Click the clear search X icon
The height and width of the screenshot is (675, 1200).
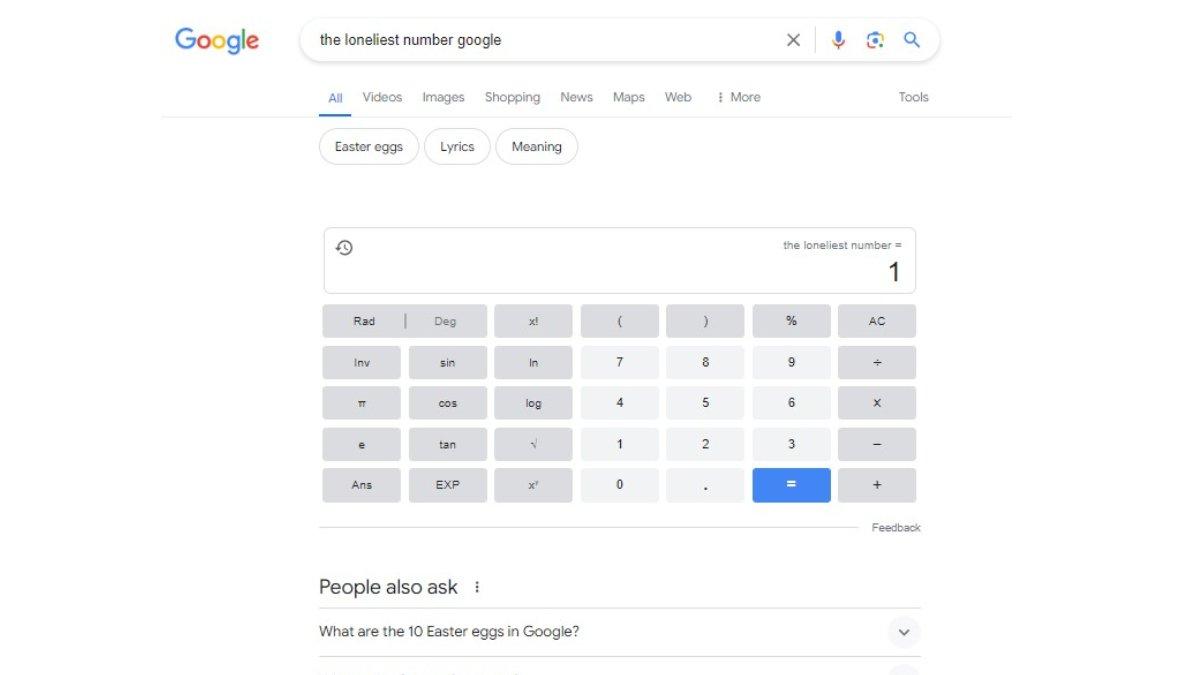793,40
